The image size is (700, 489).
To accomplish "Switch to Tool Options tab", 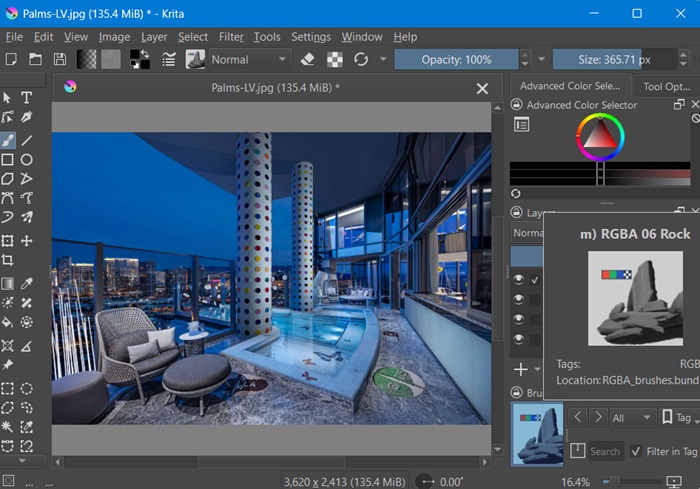I will (x=666, y=86).
